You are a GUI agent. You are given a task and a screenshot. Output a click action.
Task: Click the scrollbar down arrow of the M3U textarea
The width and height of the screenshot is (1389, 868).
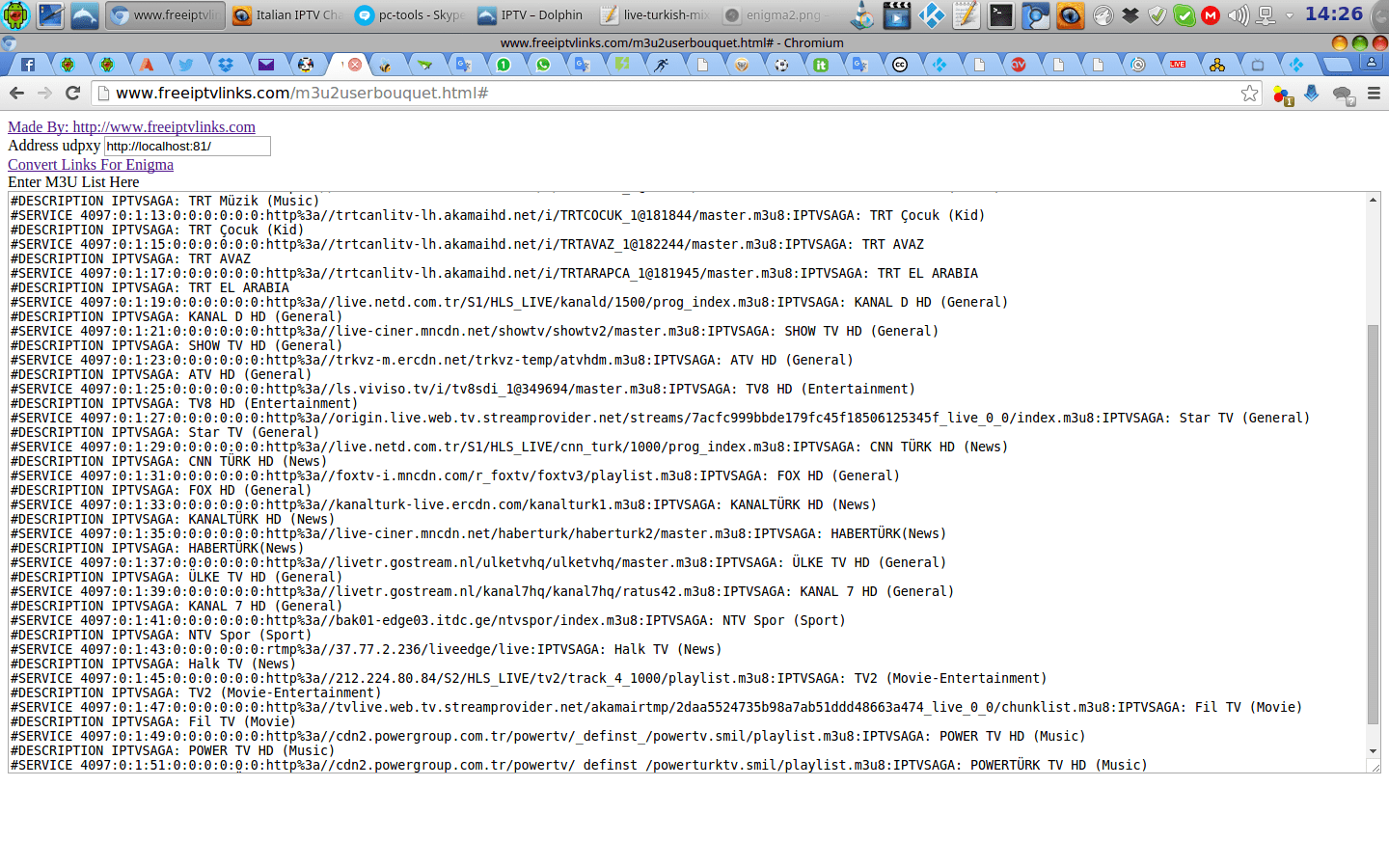1373,751
